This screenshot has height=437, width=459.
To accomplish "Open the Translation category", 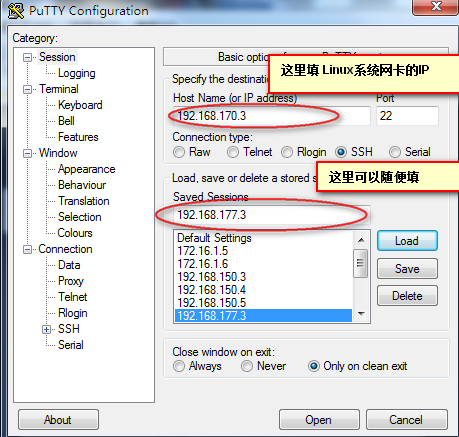I will tap(84, 201).
